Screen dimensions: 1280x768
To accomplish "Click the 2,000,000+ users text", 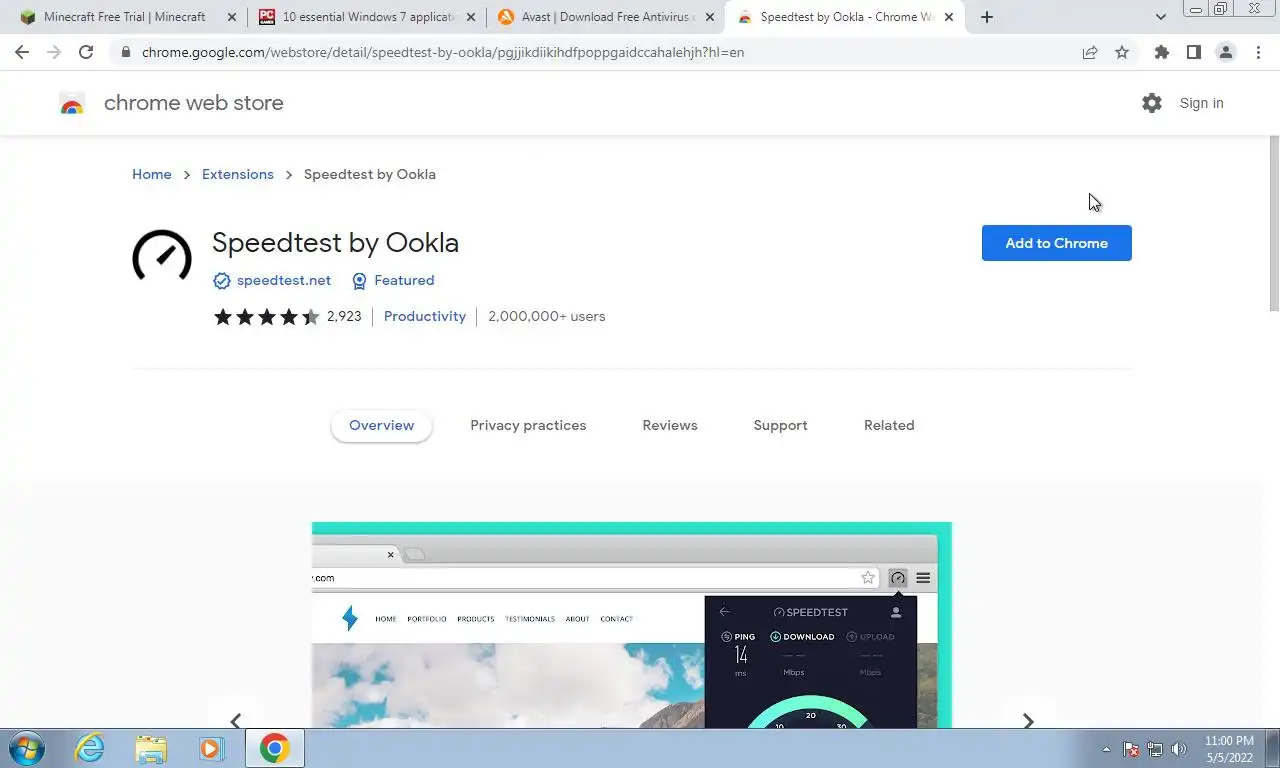I will pyautogui.click(x=547, y=316).
